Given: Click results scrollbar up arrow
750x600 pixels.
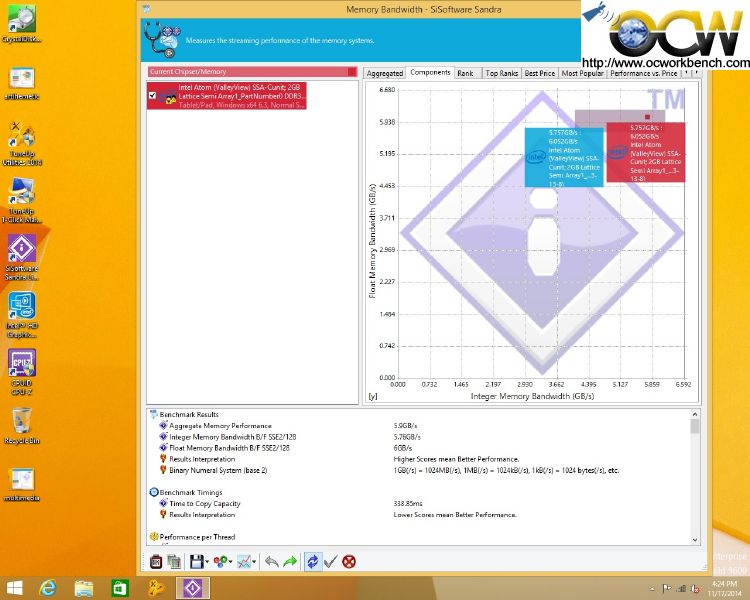Looking at the screenshot, I should (695, 414).
